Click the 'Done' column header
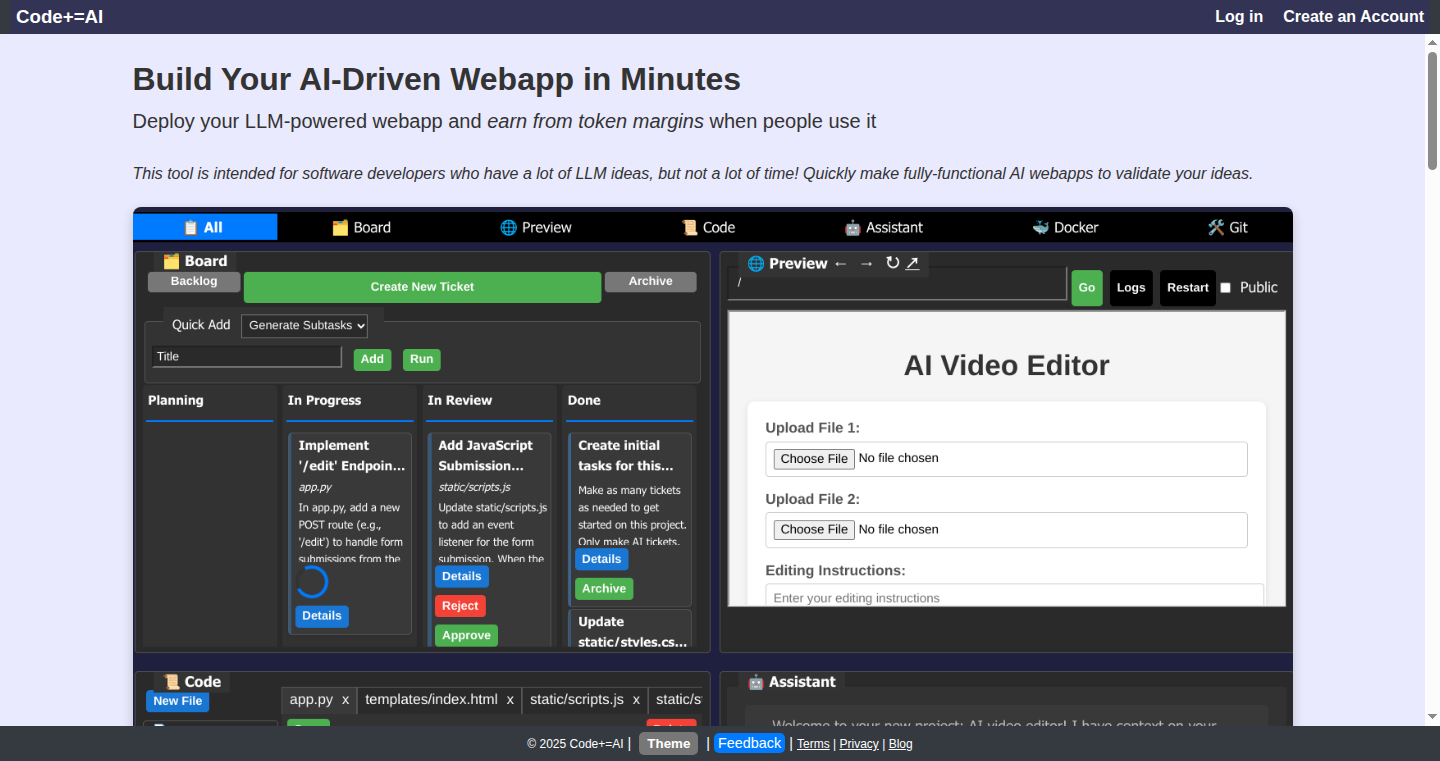 pos(584,400)
